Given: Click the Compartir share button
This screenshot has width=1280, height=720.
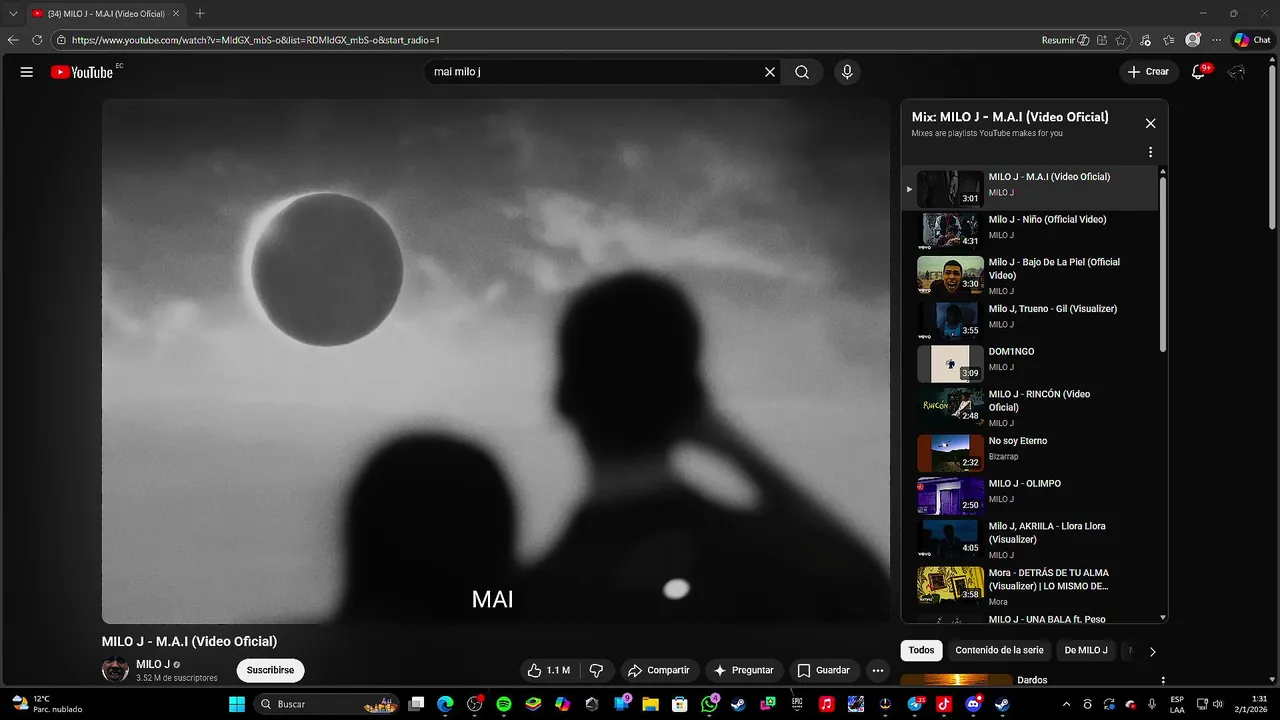Looking at the screenshot, I should (x=658, y=670).
